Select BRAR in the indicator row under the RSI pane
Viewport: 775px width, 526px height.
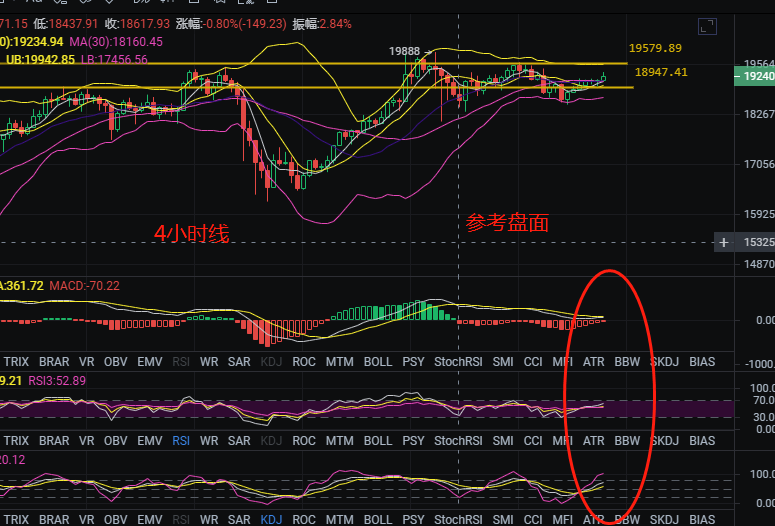[x=54, y=441]
